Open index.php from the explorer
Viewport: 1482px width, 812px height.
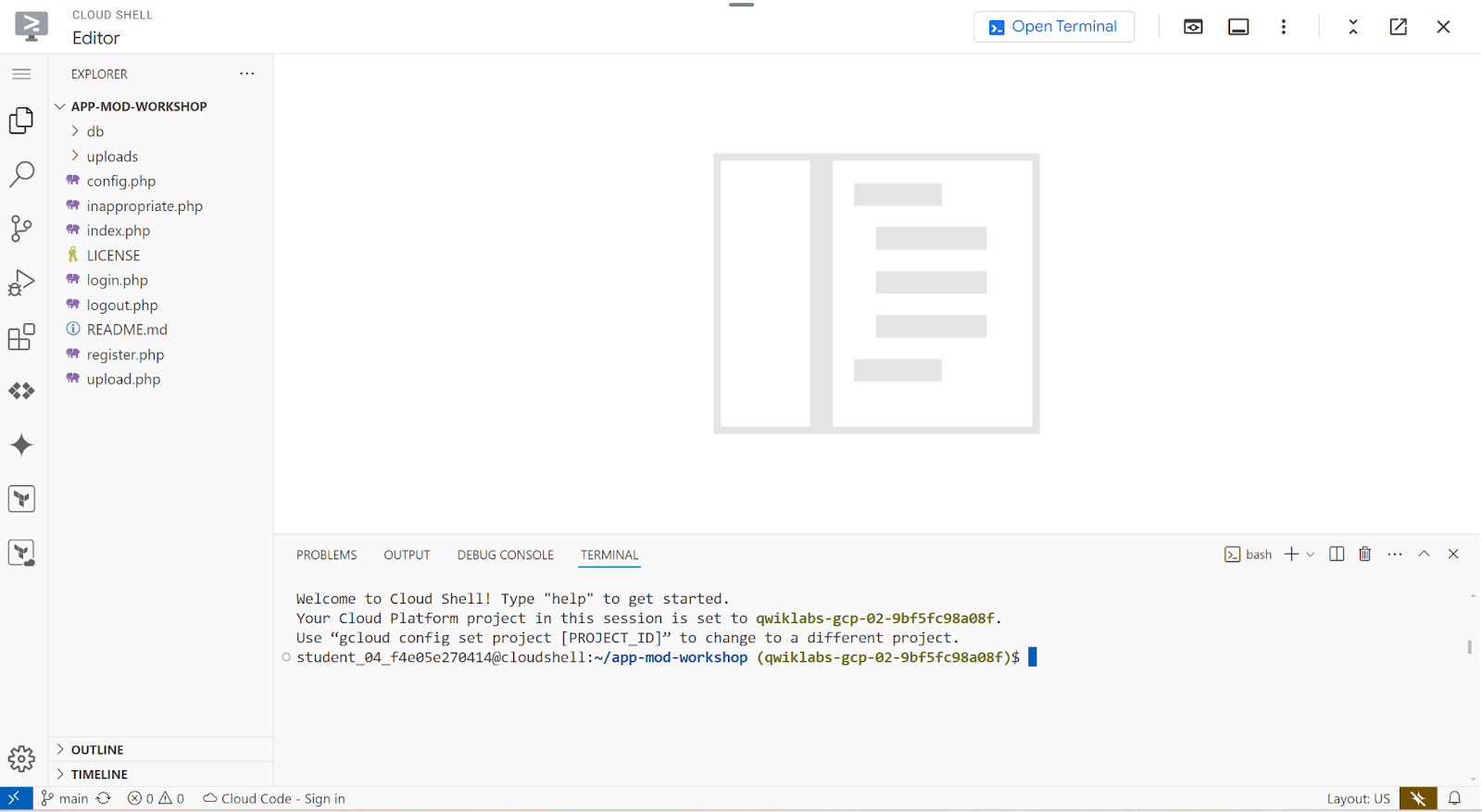pos(118,231)
